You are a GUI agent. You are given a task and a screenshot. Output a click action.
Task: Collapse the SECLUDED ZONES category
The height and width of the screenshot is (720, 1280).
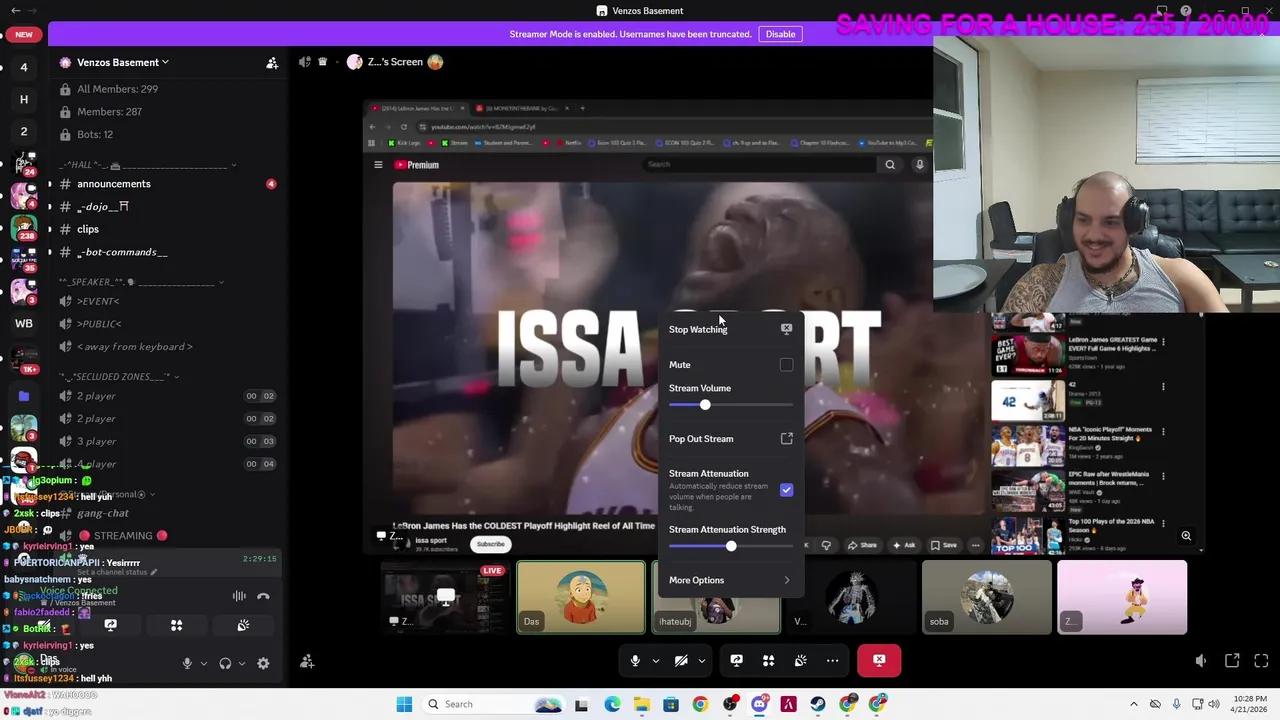tap(118, 377)
